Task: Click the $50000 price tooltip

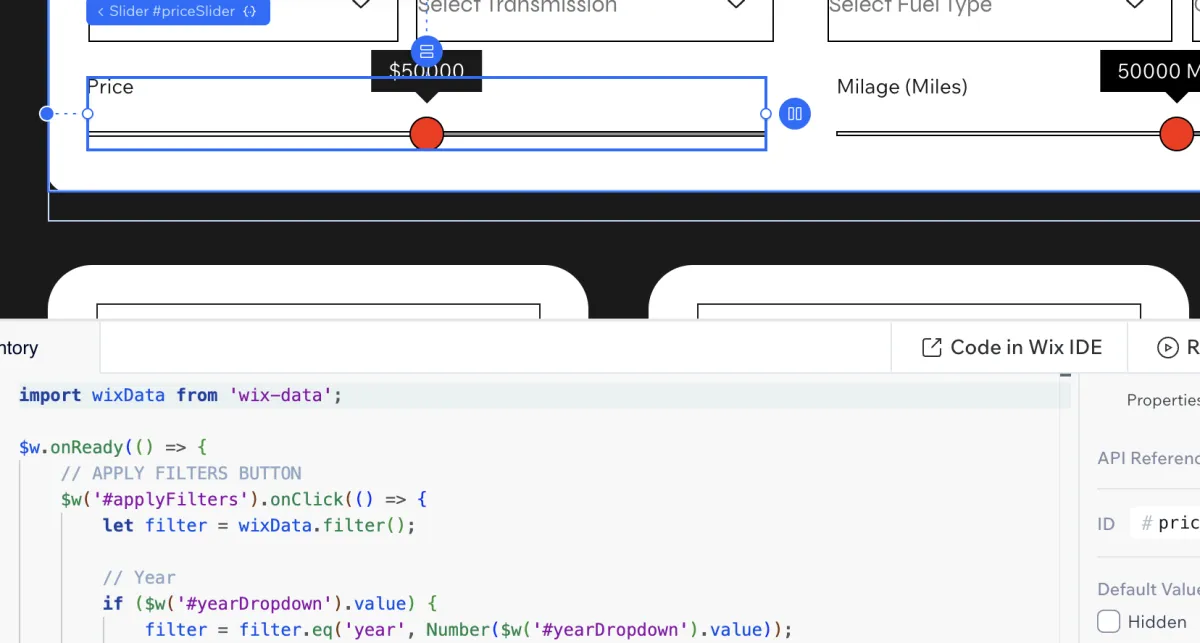Action: [x=427, y=71]
